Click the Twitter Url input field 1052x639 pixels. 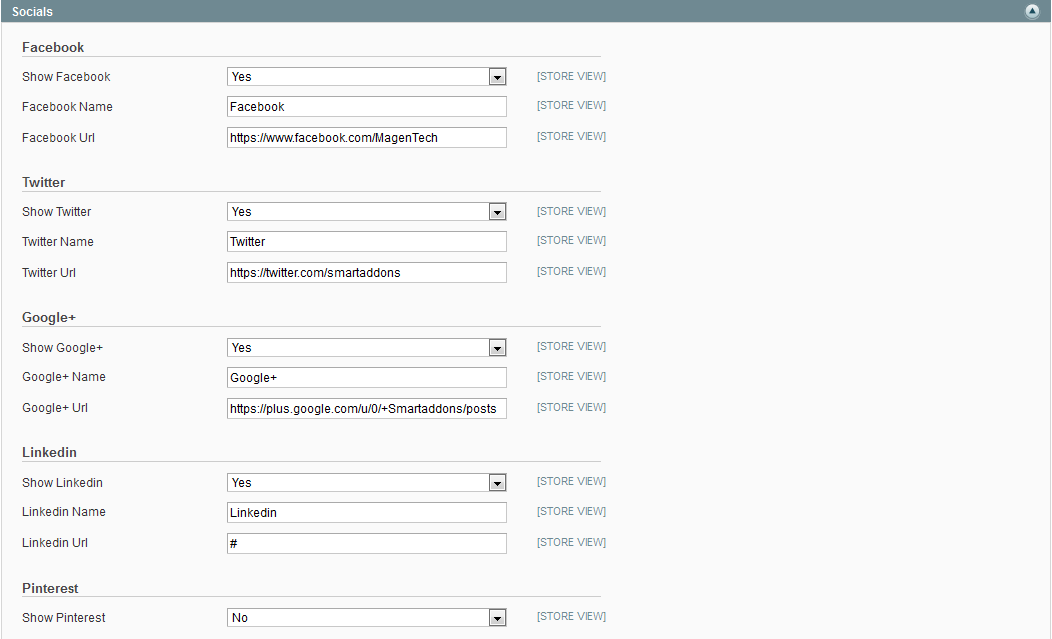(x=366, y=273)
